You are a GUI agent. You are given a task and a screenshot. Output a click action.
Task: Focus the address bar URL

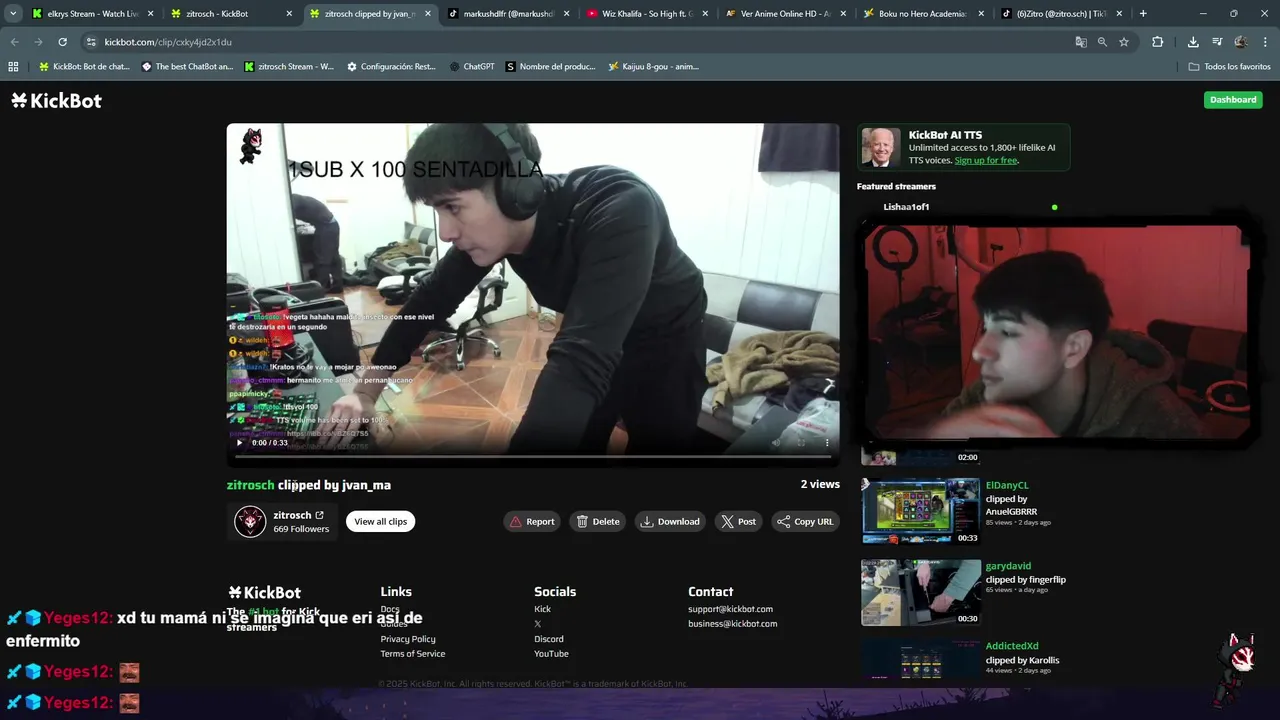pos(168,42)
